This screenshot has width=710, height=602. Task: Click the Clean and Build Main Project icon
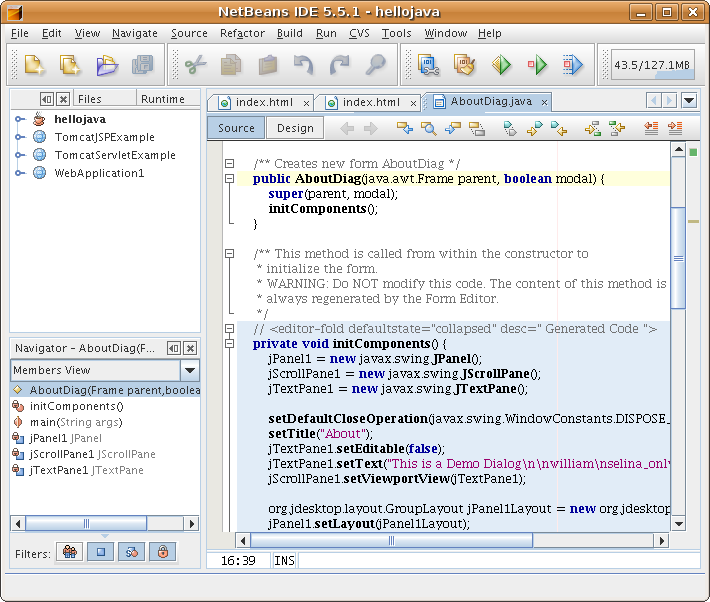pyautogui.click(x=465, y=65)
